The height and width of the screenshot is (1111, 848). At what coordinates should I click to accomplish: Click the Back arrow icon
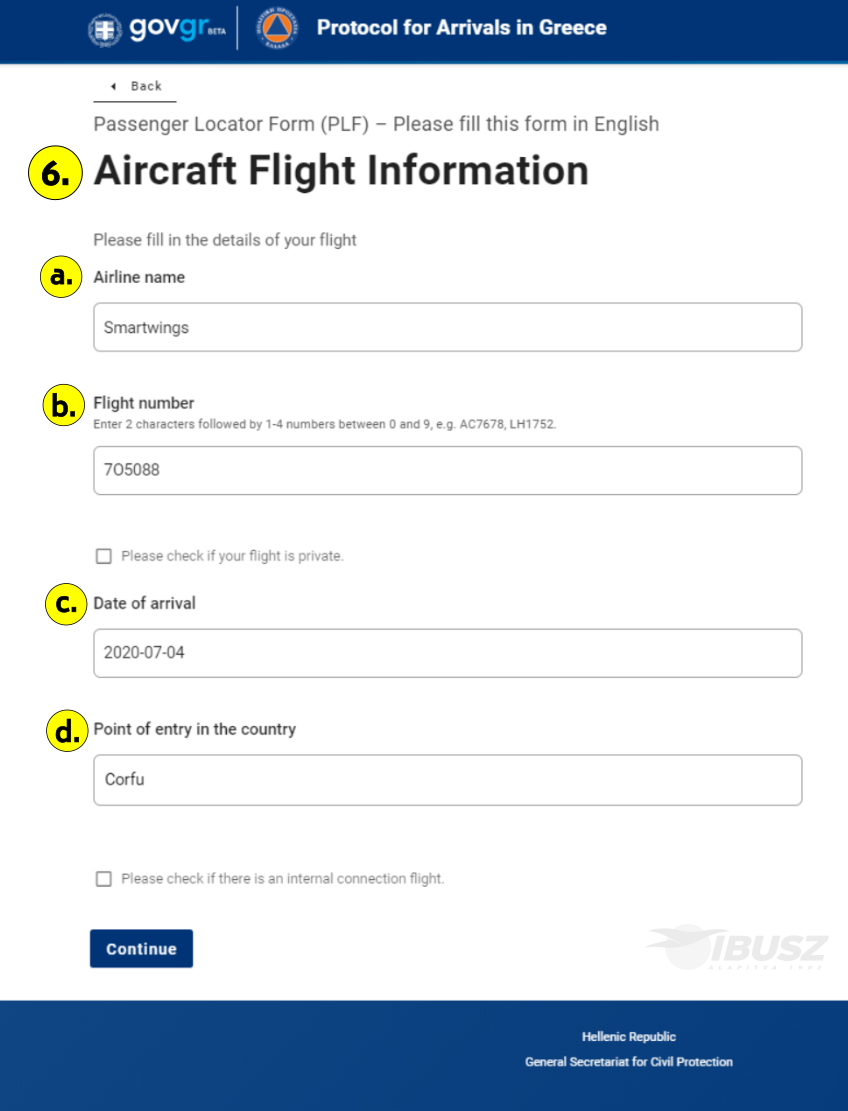pos(113,86)
